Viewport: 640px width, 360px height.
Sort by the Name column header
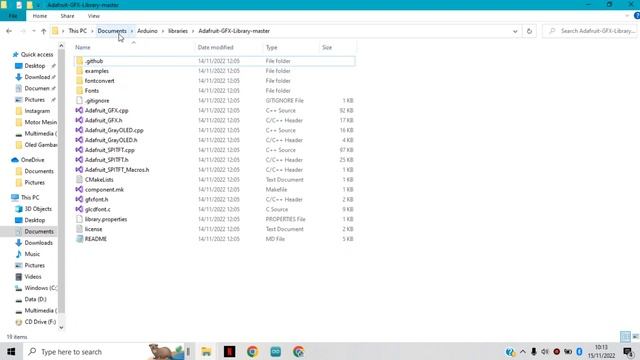click(x=83, y=47)
